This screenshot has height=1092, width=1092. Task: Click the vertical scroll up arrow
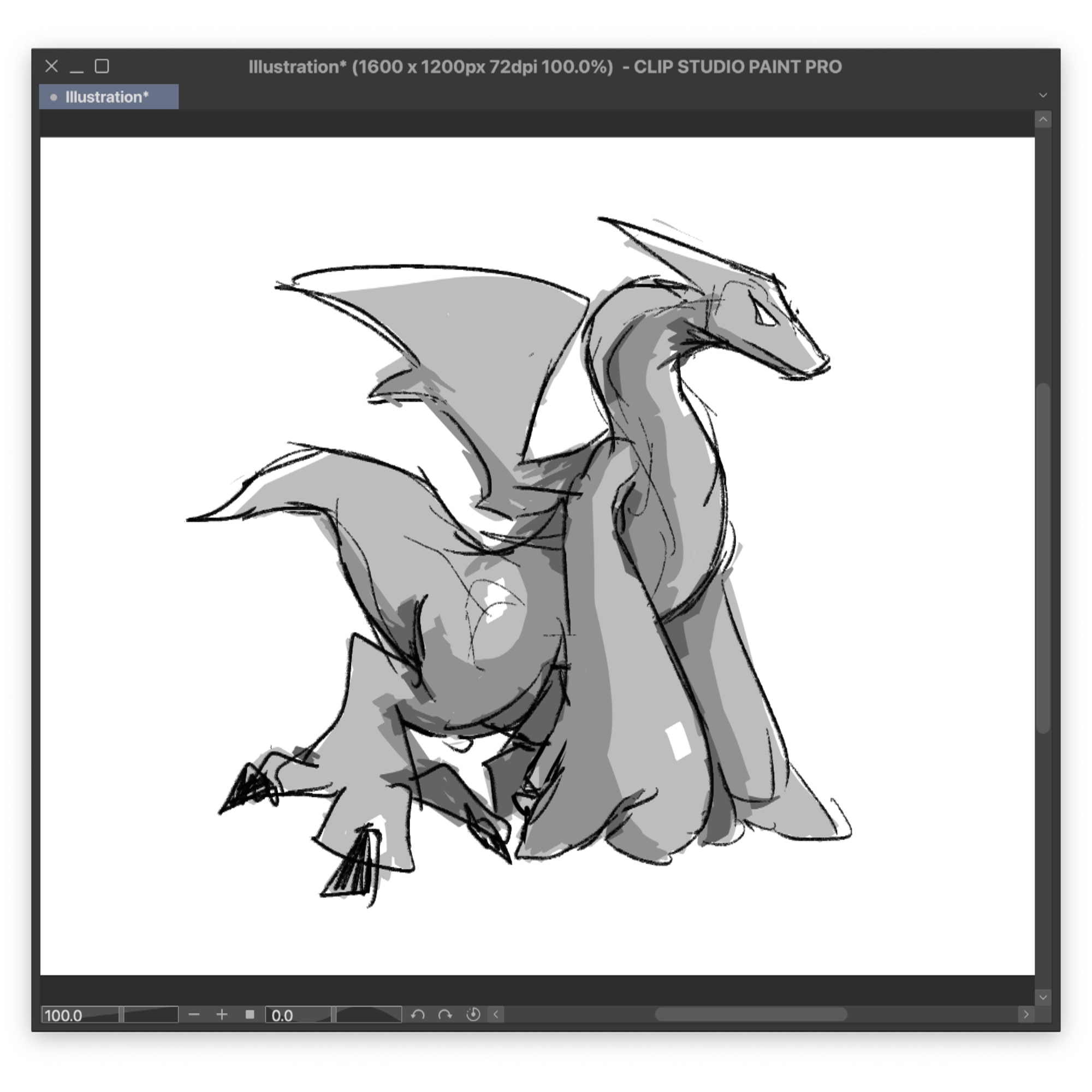click(1043, 119)
